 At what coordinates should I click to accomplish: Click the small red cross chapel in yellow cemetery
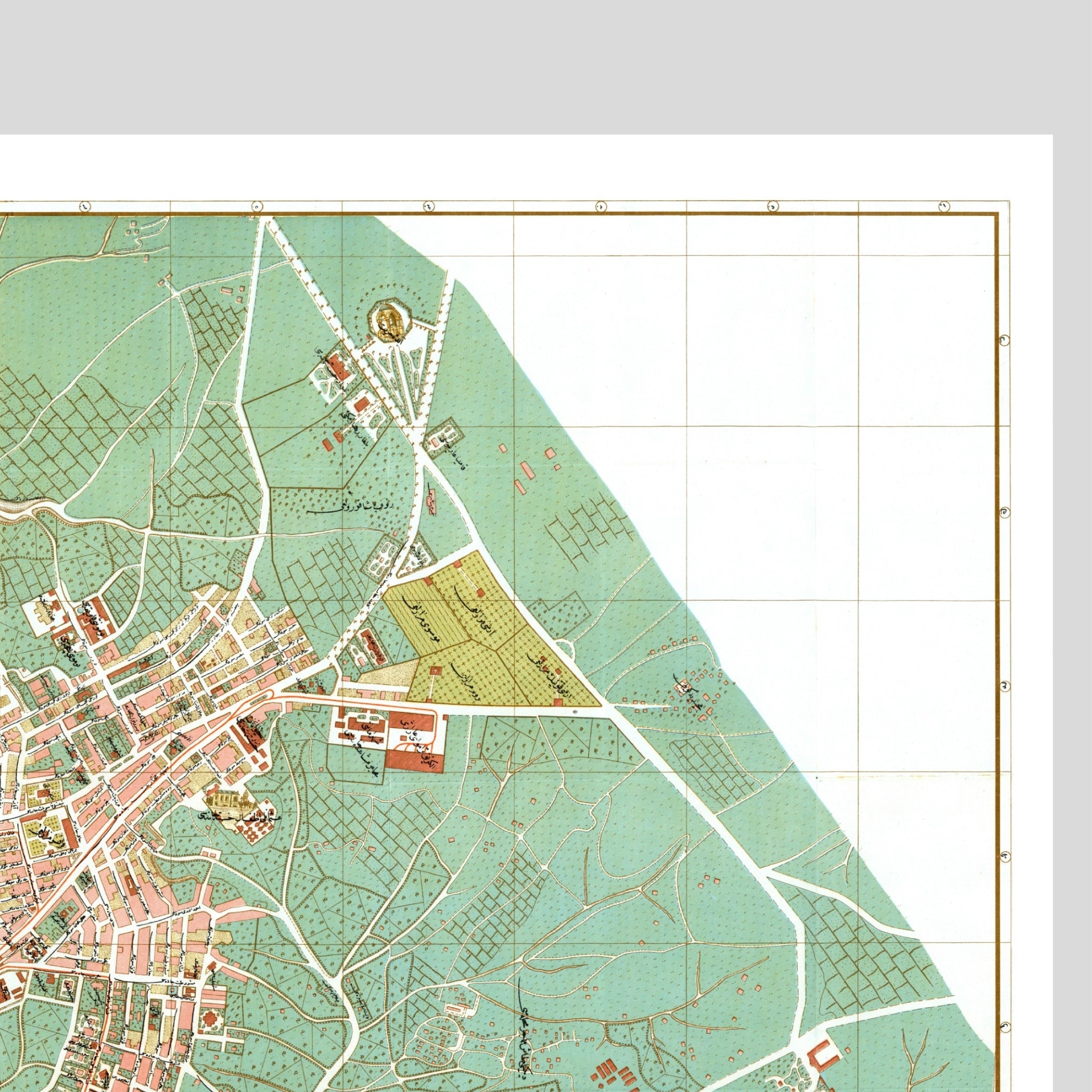click(435, 670)
